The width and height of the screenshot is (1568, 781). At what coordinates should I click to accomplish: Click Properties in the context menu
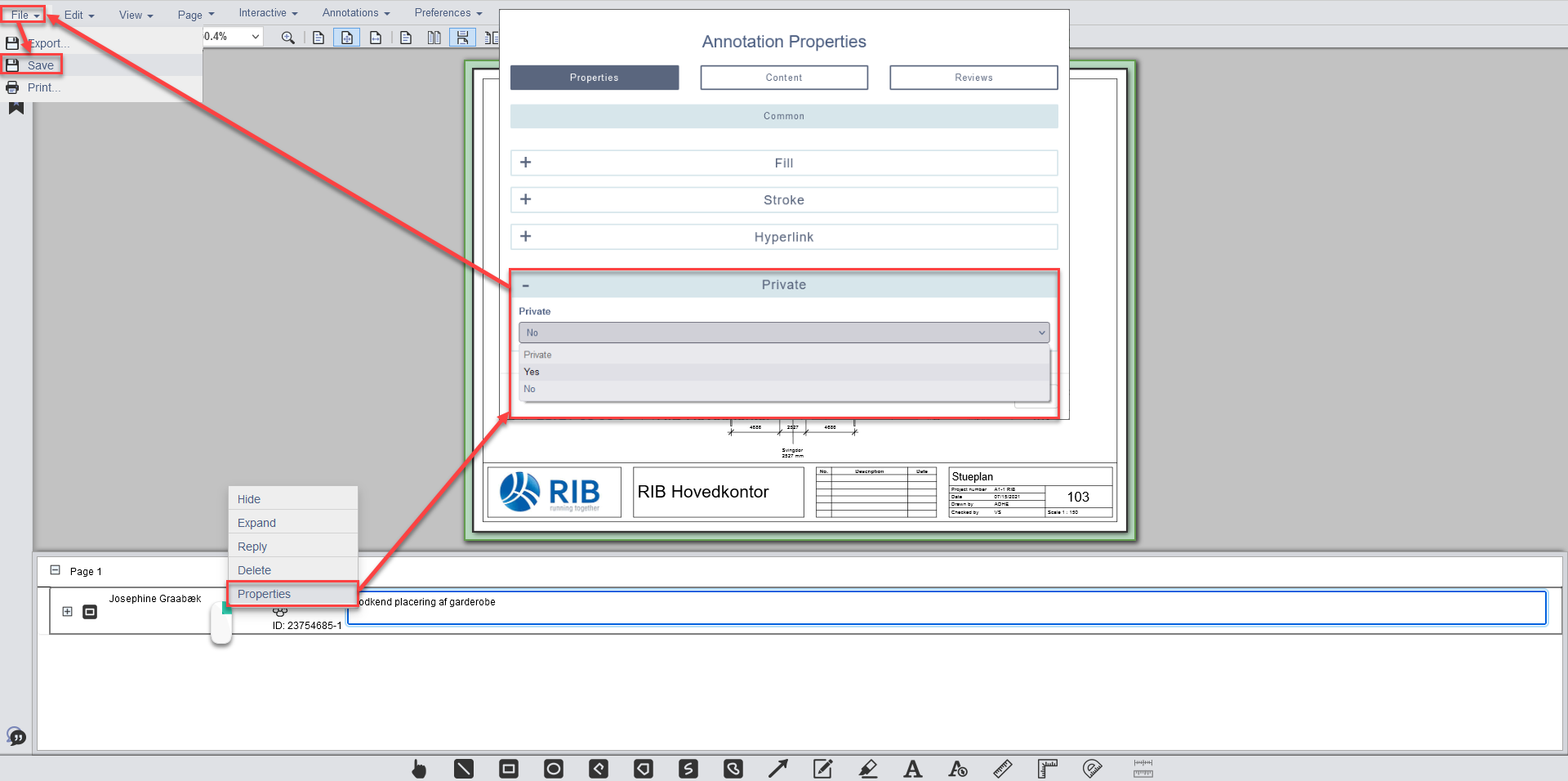coord(265,594)
